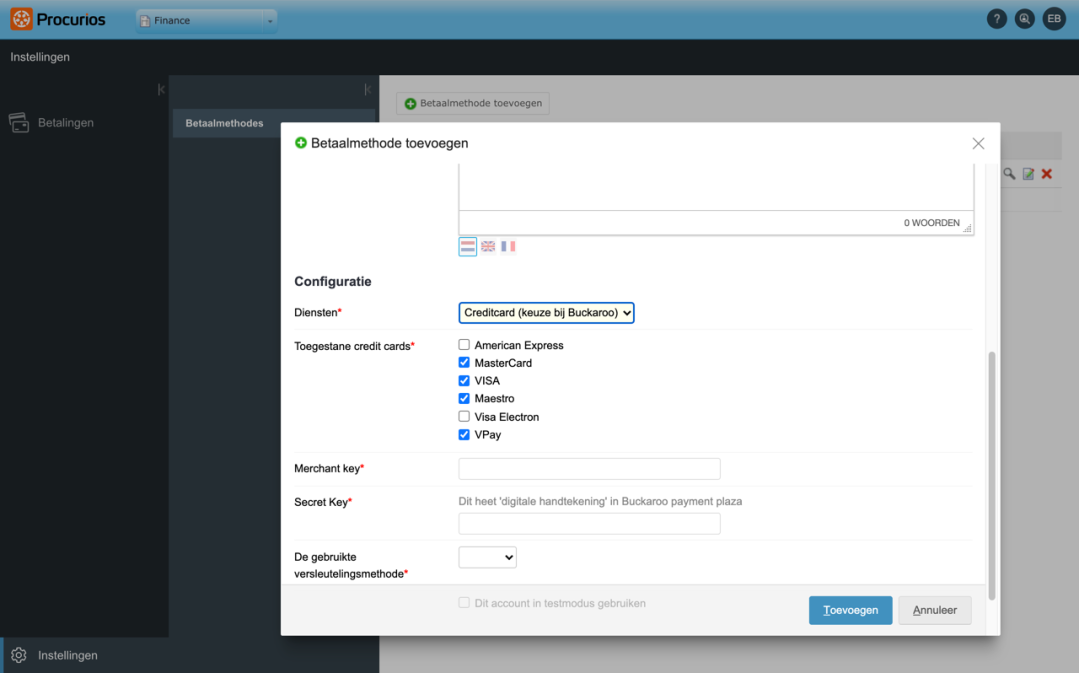Click the Toevoegen button

pos(851,610)
